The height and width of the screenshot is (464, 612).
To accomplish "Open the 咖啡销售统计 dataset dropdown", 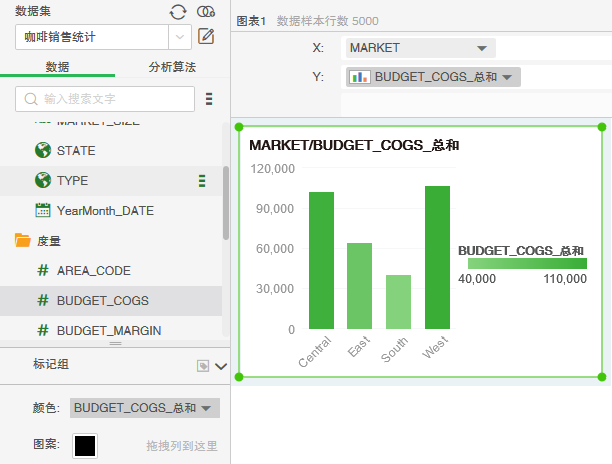I will coord(179,37).
